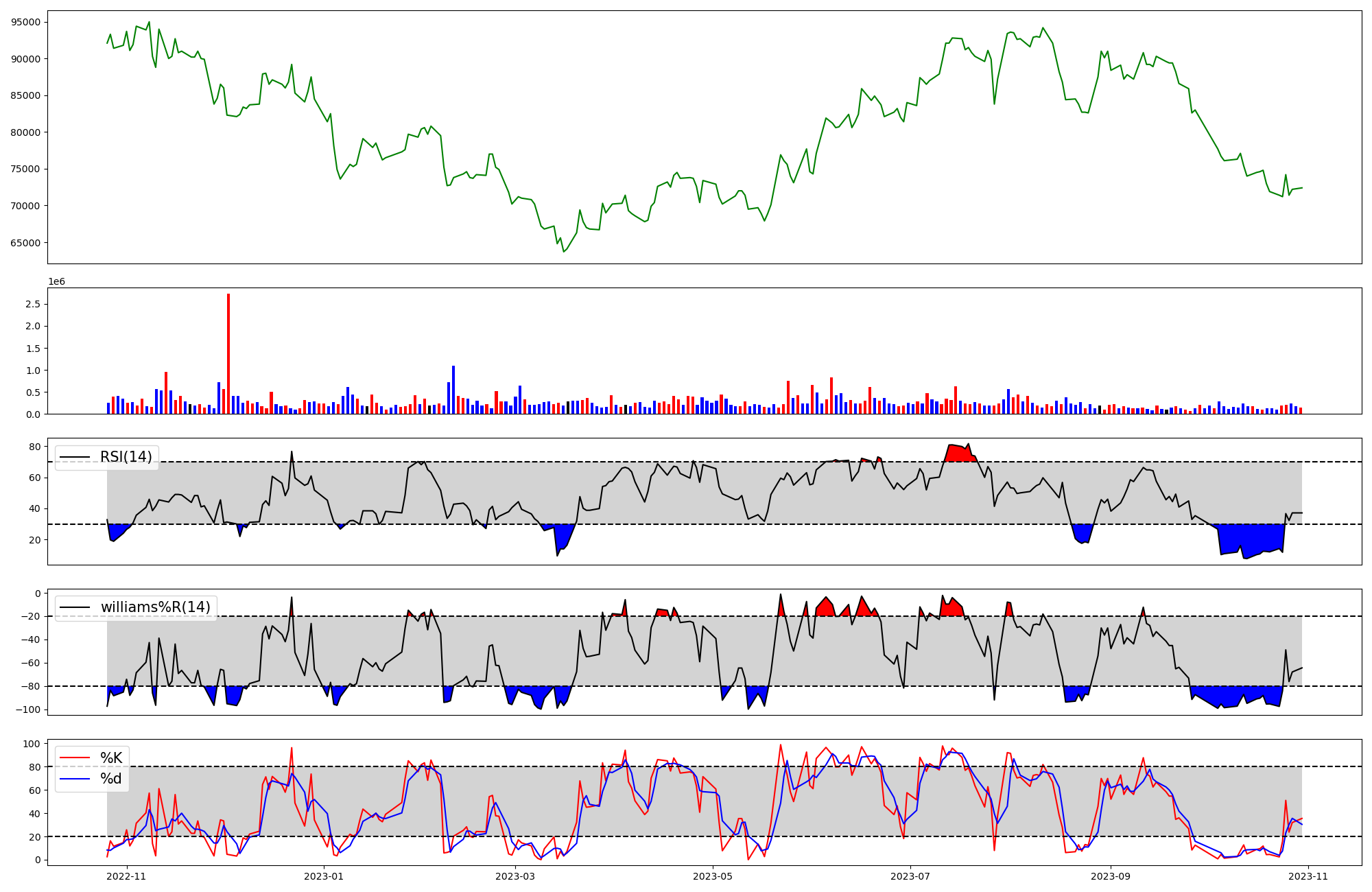Click the 2023-11 x-axis date label
Screen dimensions: 1372x892
(x=1308, y=876)
